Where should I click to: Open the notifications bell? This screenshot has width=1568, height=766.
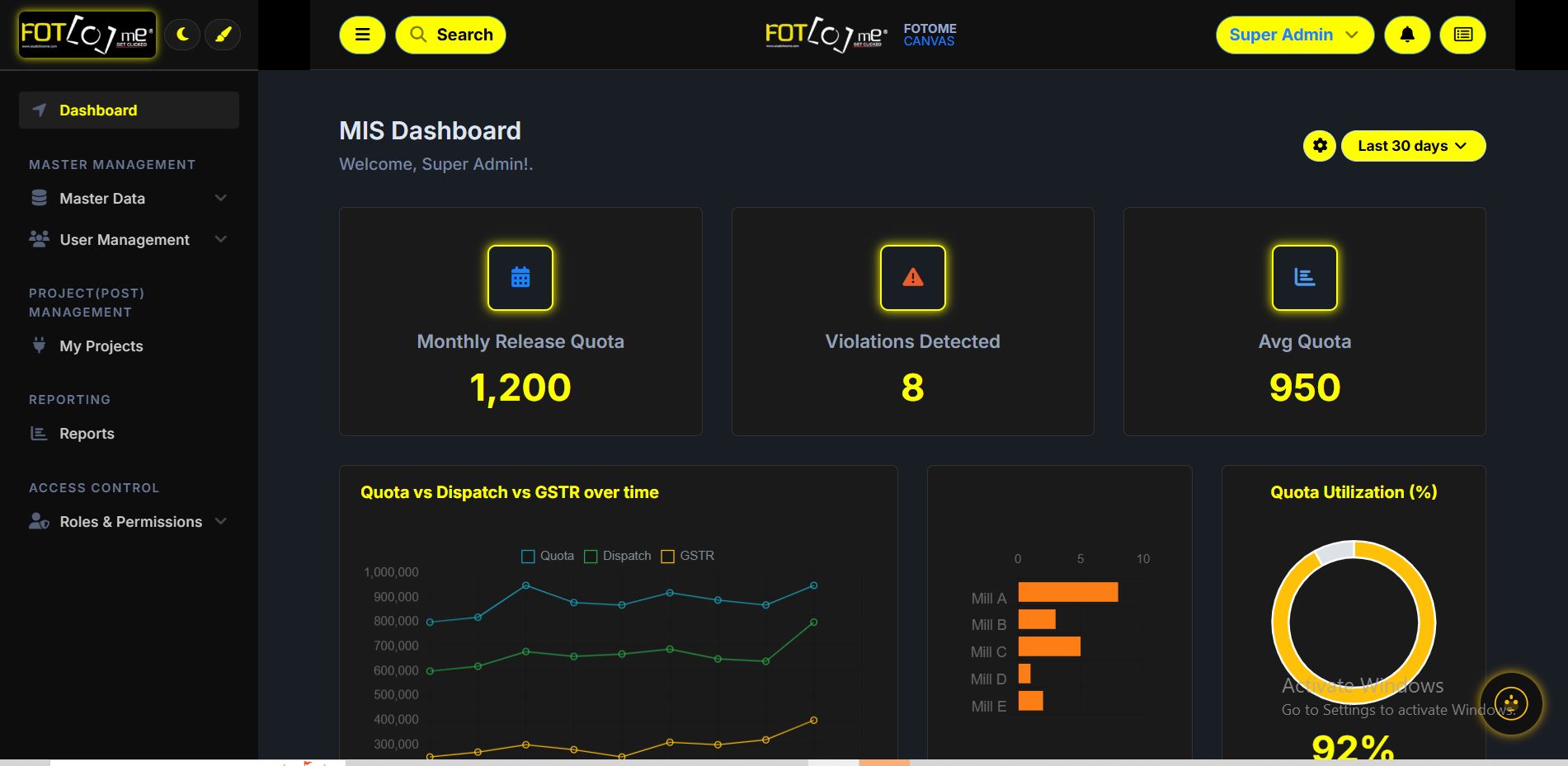tap(1407, 35)
